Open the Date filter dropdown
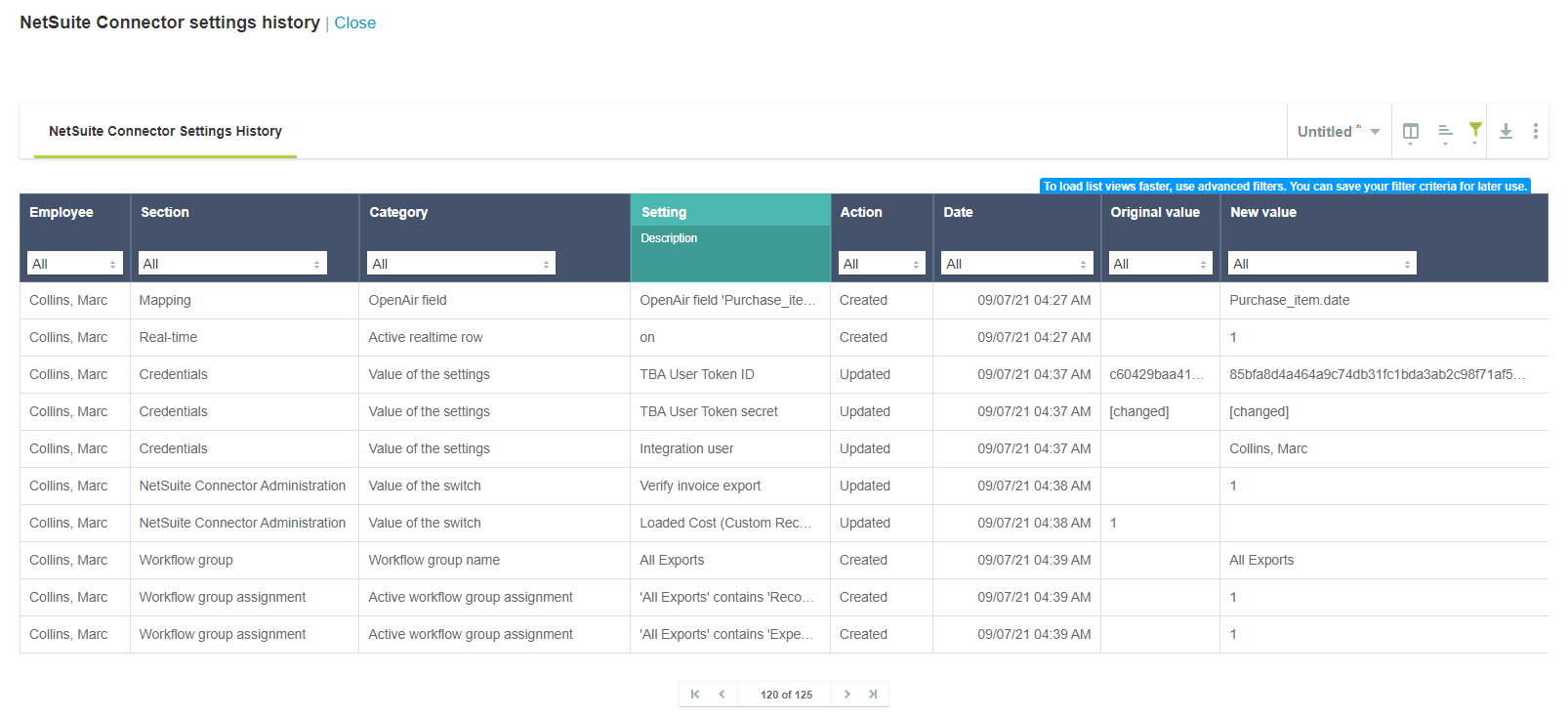The height and width of the screenshot is (719, 1568). (x=1017, y=264)
